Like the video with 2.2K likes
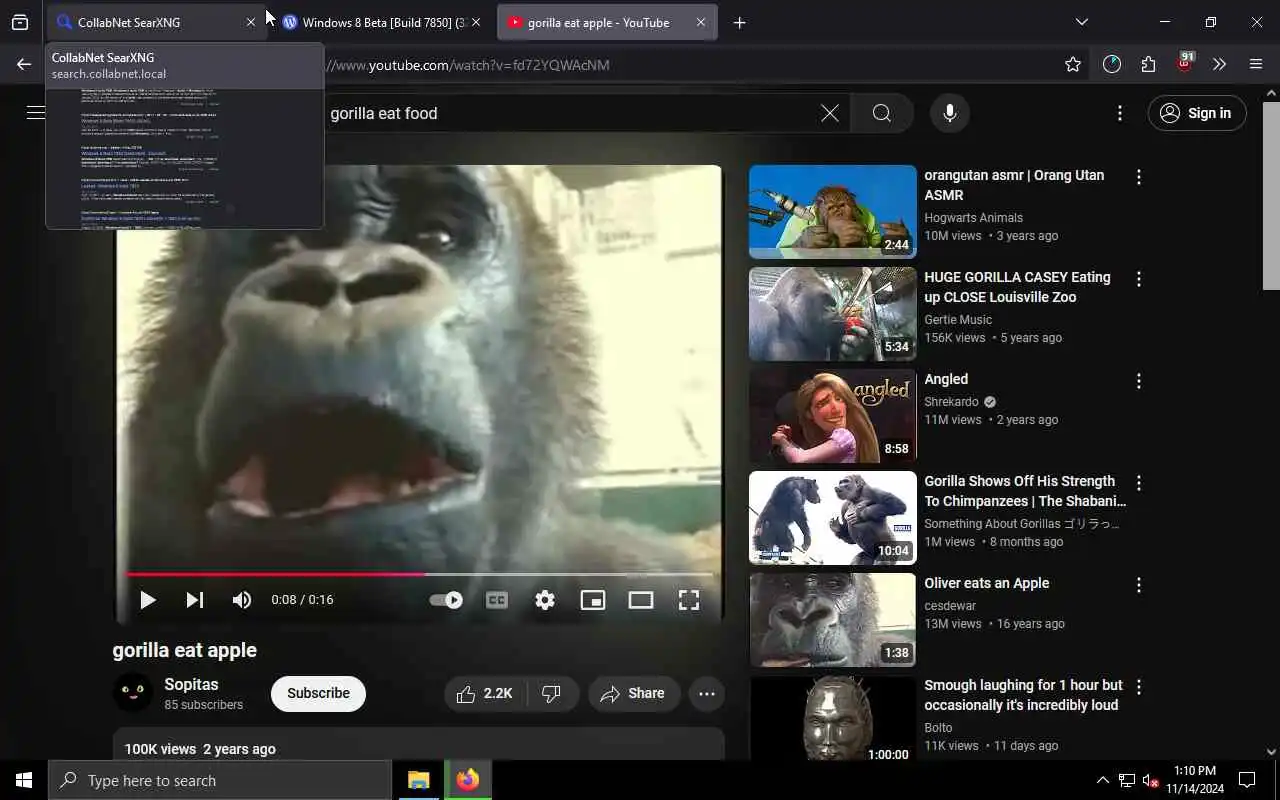Screen dimensions: 1280x800 485,694
